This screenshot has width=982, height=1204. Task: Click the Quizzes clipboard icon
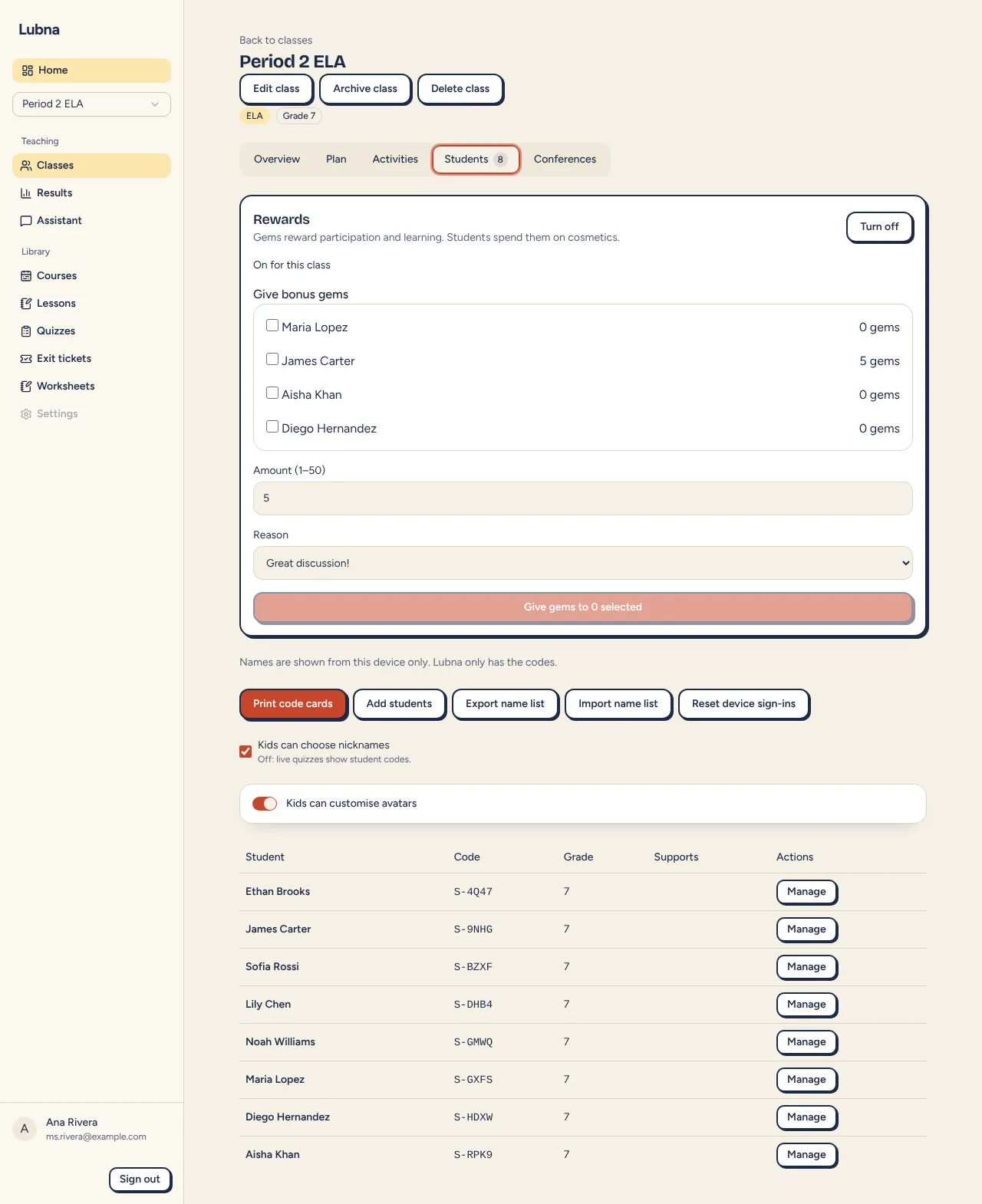tap(26, 331)
